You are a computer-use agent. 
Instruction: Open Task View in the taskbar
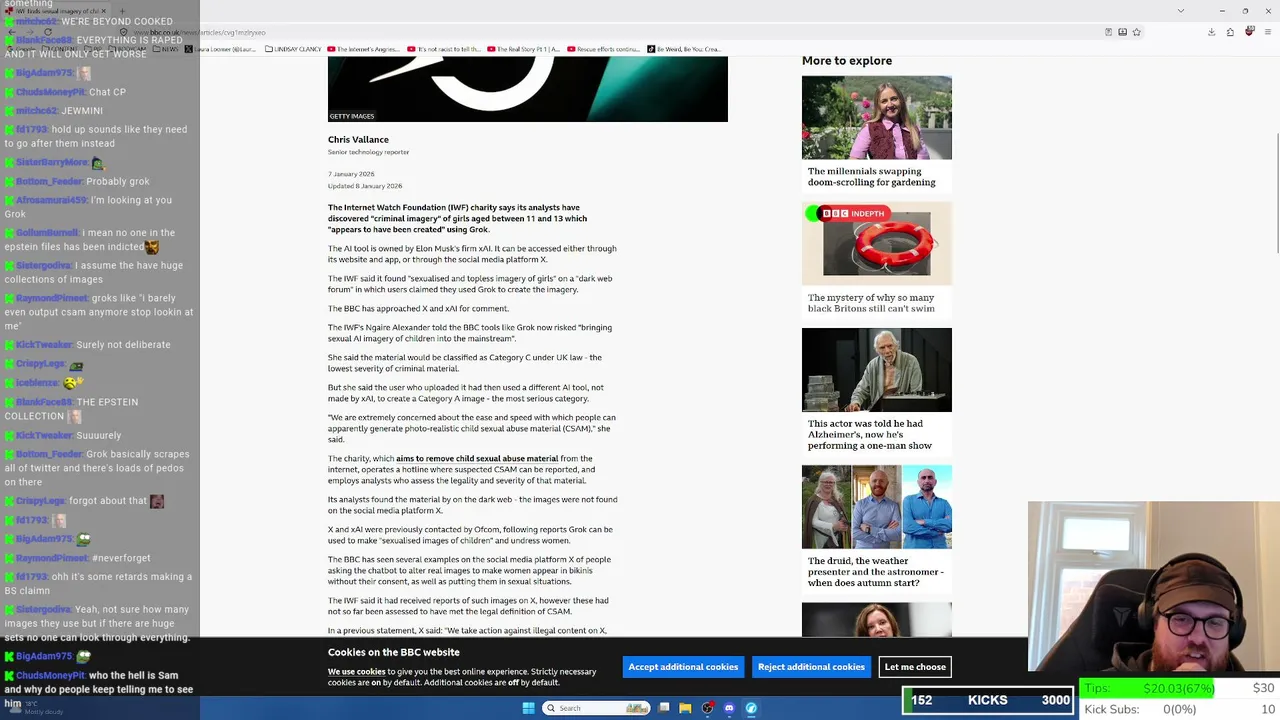pyautogui.click(x=664, y=708)
